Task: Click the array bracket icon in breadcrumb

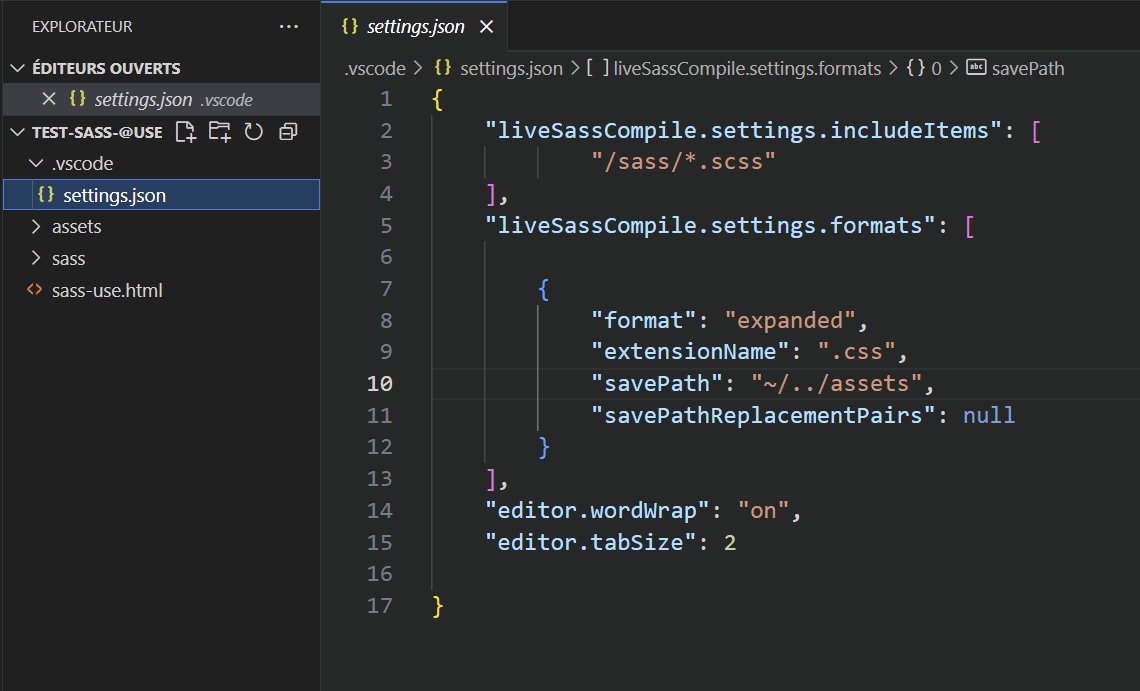Action: coord(598,68)
